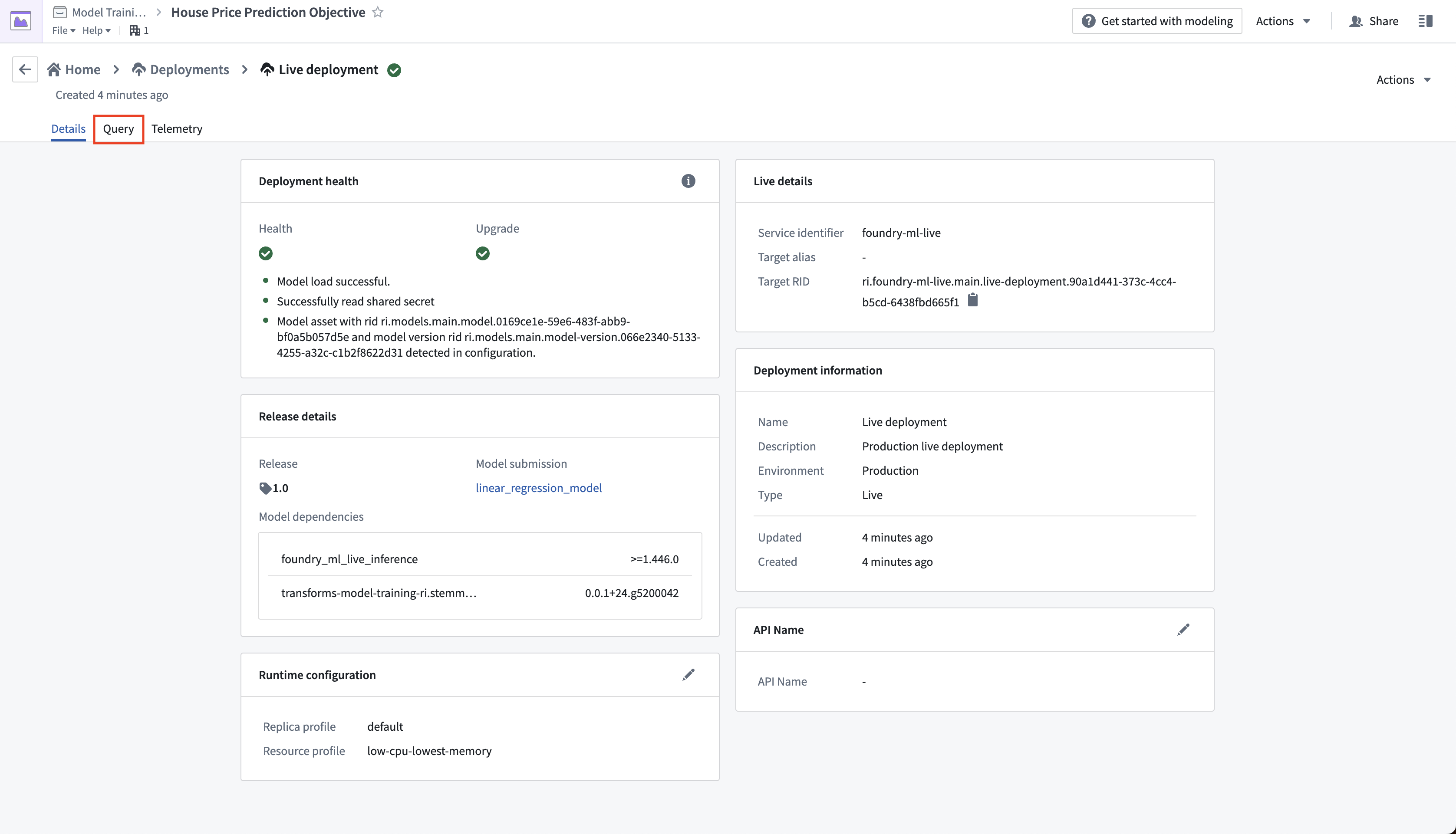Star the House Price Prediction Objective
1456x834 pixels.
point(378,12)
